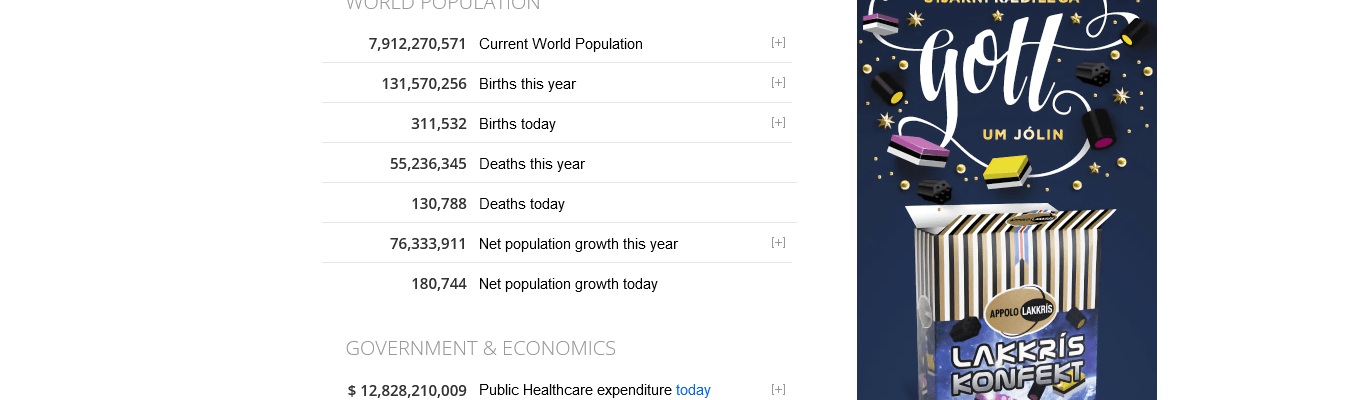Click the Deaths this year counter value
Image resolution: width=1348 pixels, height=400 pixels.
coord(428,164)
